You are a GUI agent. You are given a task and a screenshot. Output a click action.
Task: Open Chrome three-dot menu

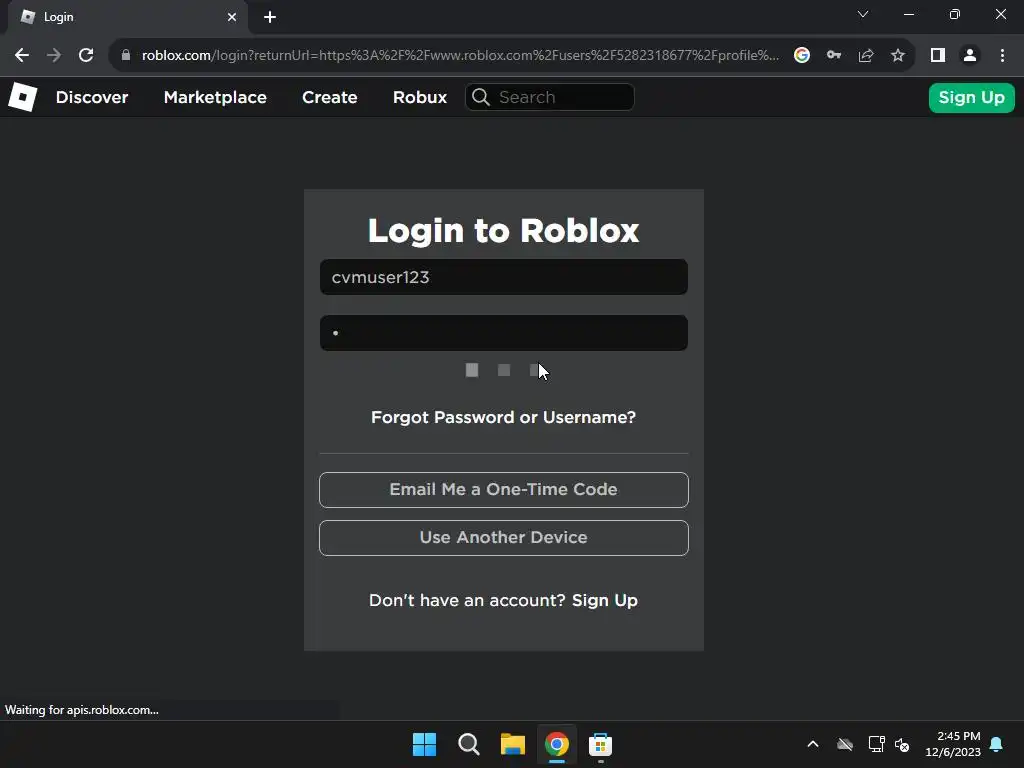point(1002,56)
